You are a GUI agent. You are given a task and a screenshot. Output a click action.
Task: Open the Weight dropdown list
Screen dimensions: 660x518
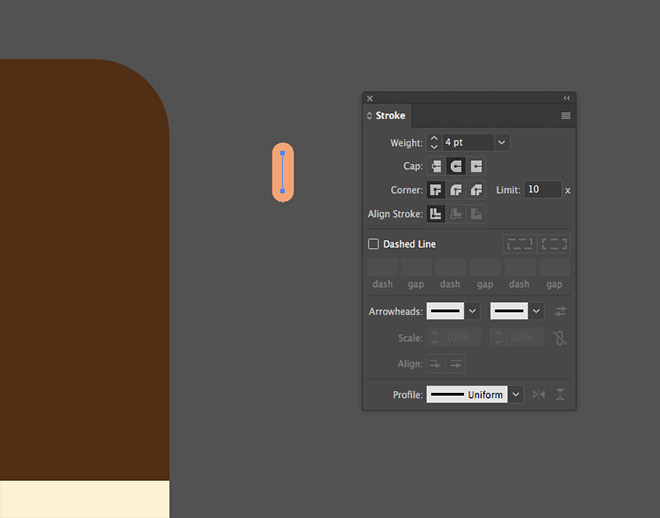502,143
